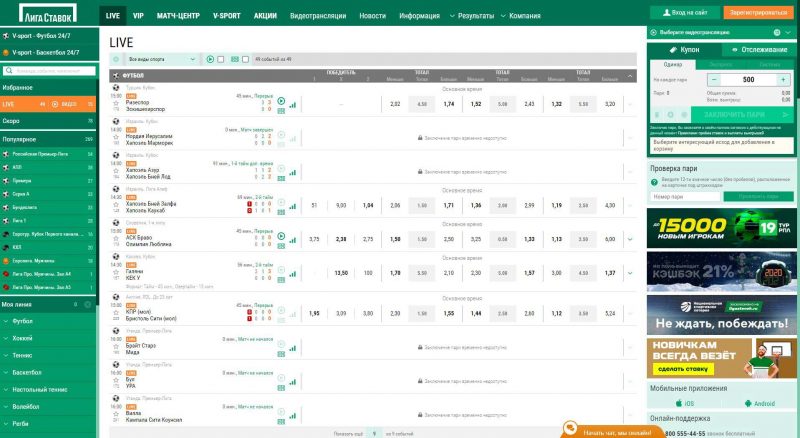Click the Вход на сайт button

pyautogui.click(x=685, y=12)
